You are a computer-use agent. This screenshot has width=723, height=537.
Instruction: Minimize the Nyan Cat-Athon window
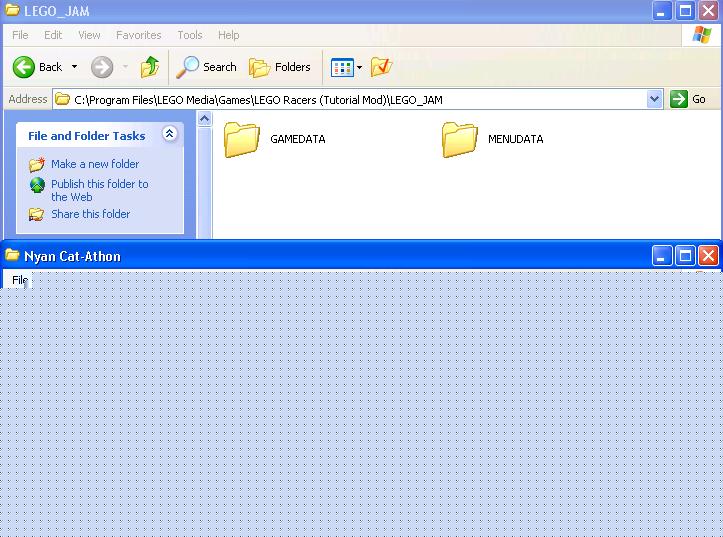click(x=661, y=255)
